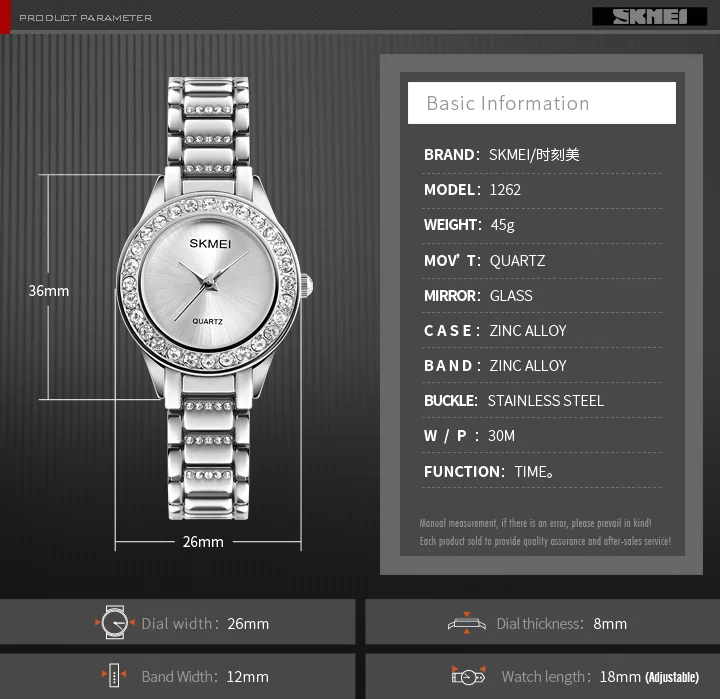Click the GLASS mirror value
This screenshot has width=720, height=699.
[511, 295]
